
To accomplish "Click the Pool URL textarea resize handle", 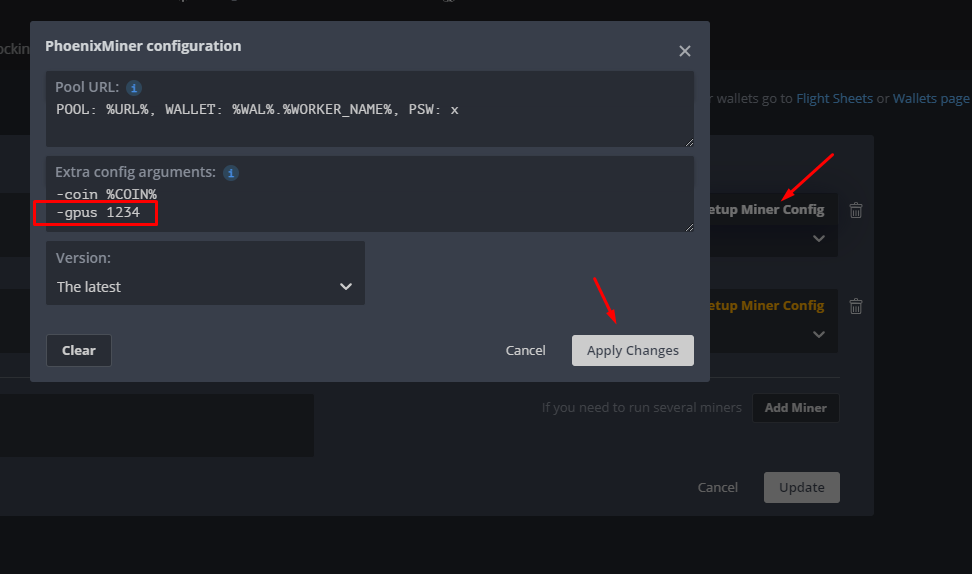I will coord(689,143).
